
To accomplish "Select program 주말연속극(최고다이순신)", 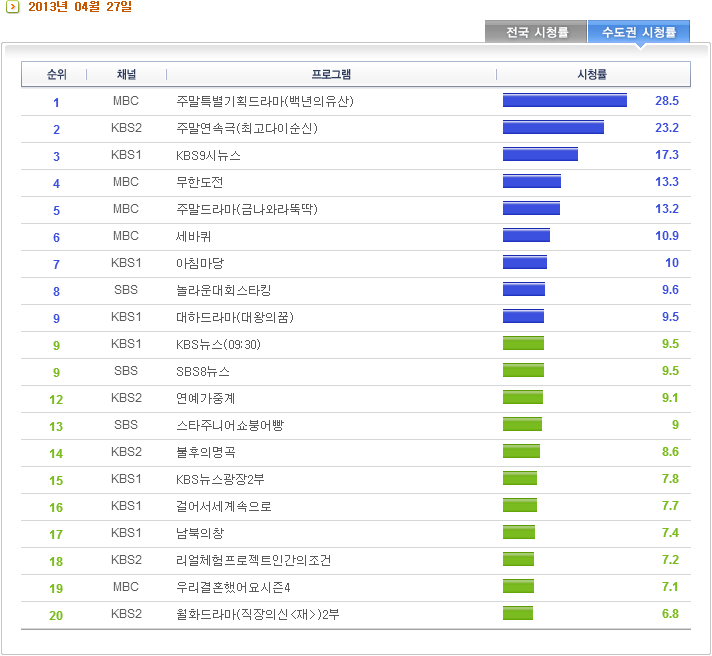I will pyautogui.click(x=247, y=128).
